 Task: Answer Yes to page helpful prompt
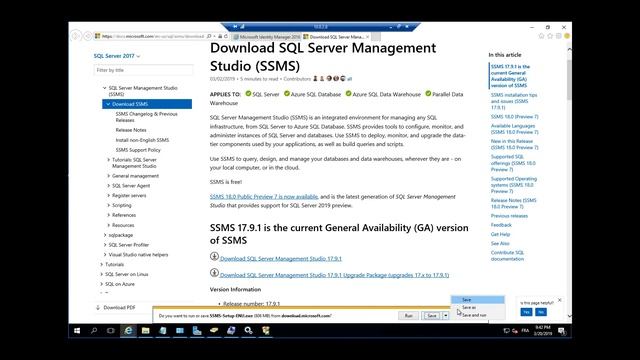pos(526,312)
